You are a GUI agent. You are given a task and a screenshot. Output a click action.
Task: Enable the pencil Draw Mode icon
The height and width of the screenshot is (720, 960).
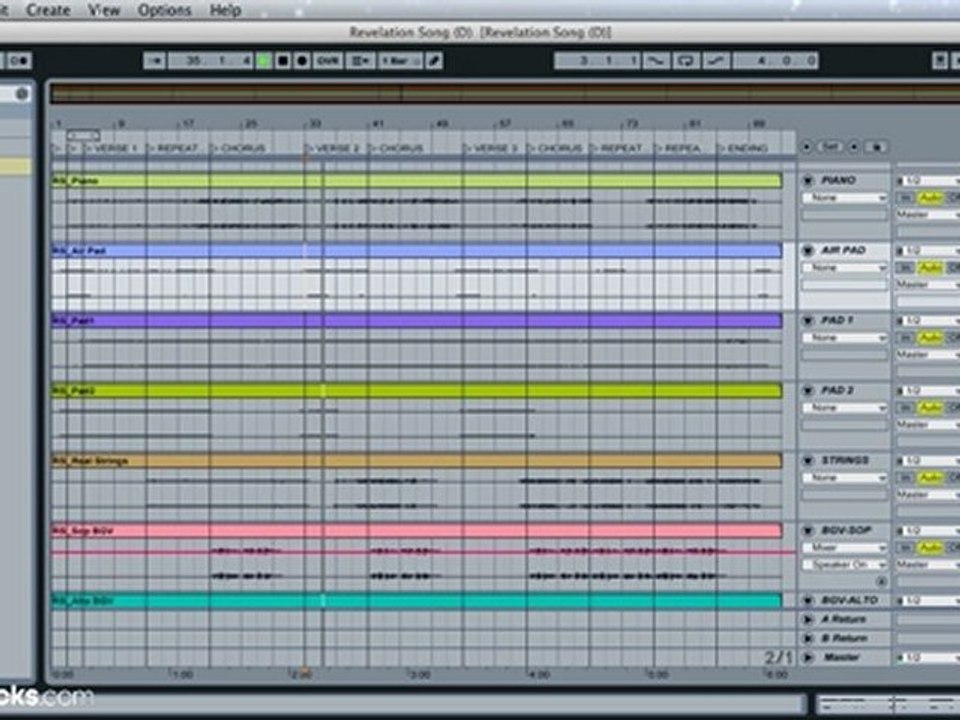(434, 61)
